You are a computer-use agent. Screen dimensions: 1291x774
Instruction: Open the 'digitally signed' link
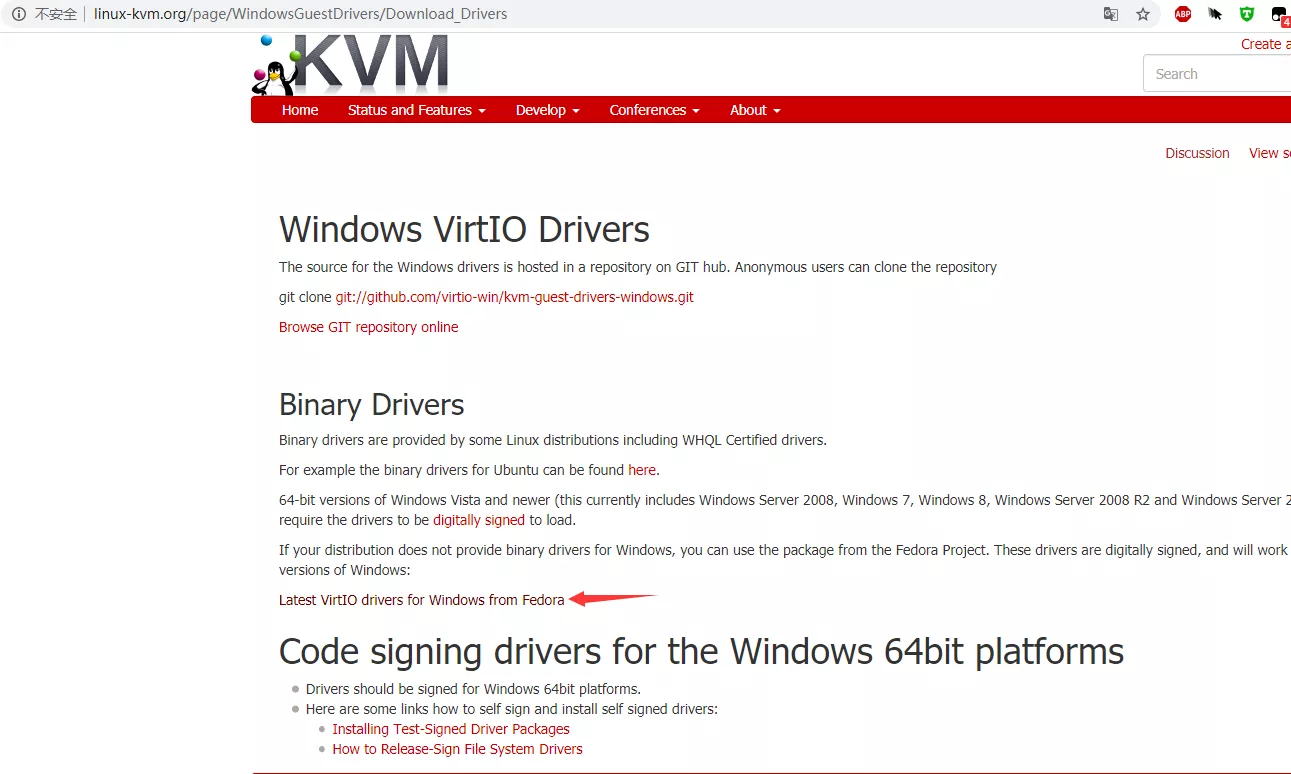[478, 520]
